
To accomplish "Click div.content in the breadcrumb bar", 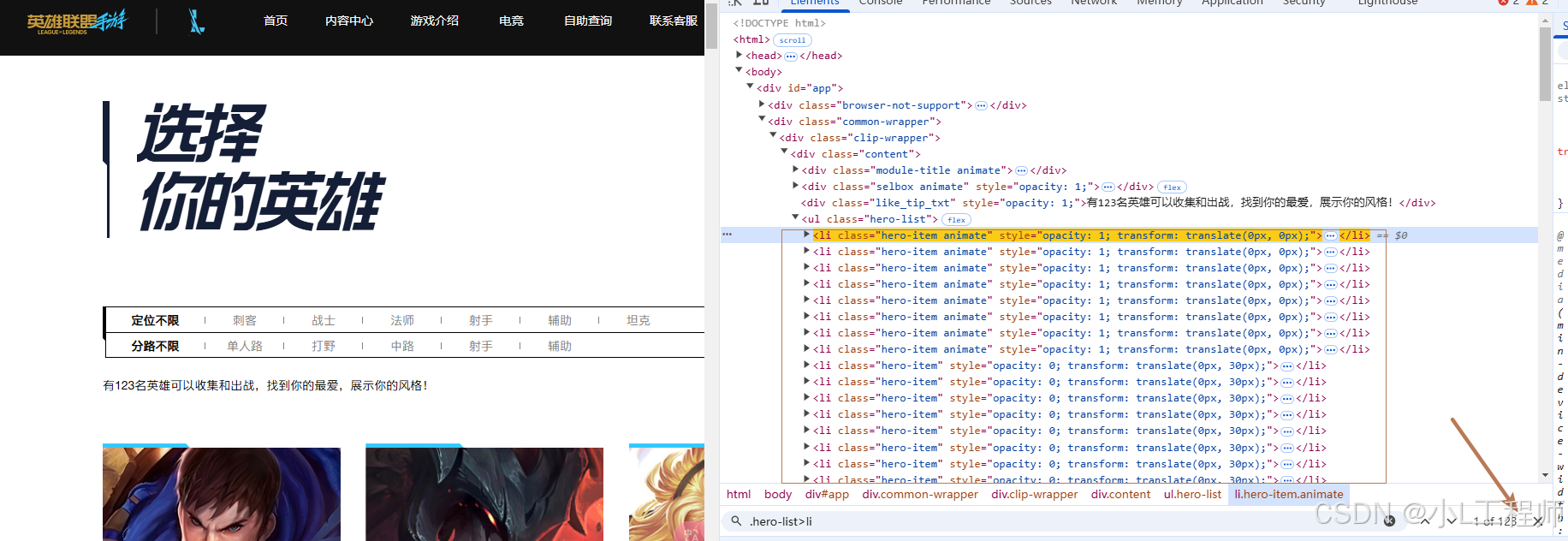I will pyautogui.click(x=1121, y=494).
